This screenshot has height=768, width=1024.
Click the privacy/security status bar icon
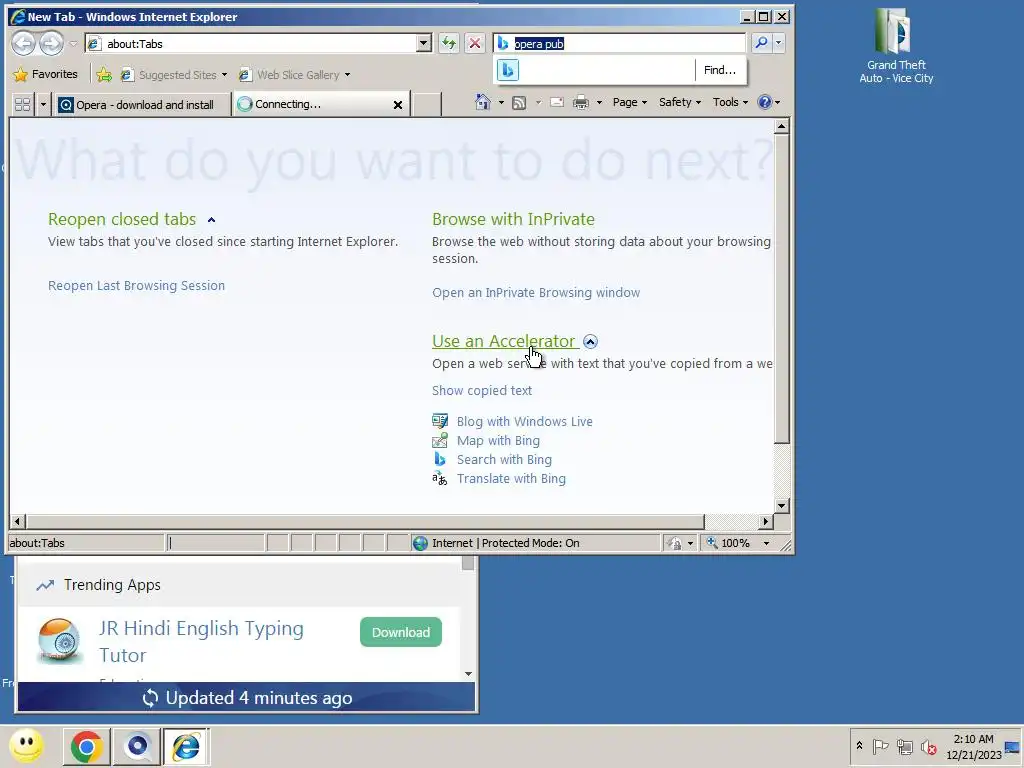pos(675,543)
